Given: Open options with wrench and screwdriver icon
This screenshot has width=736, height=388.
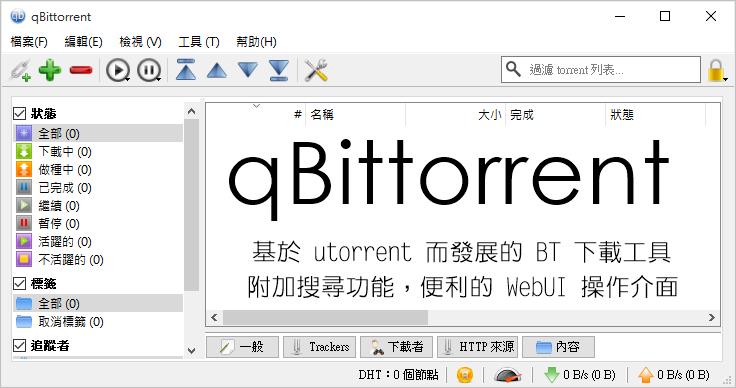Looking at the screenshot, I should (x=316, y=70).
